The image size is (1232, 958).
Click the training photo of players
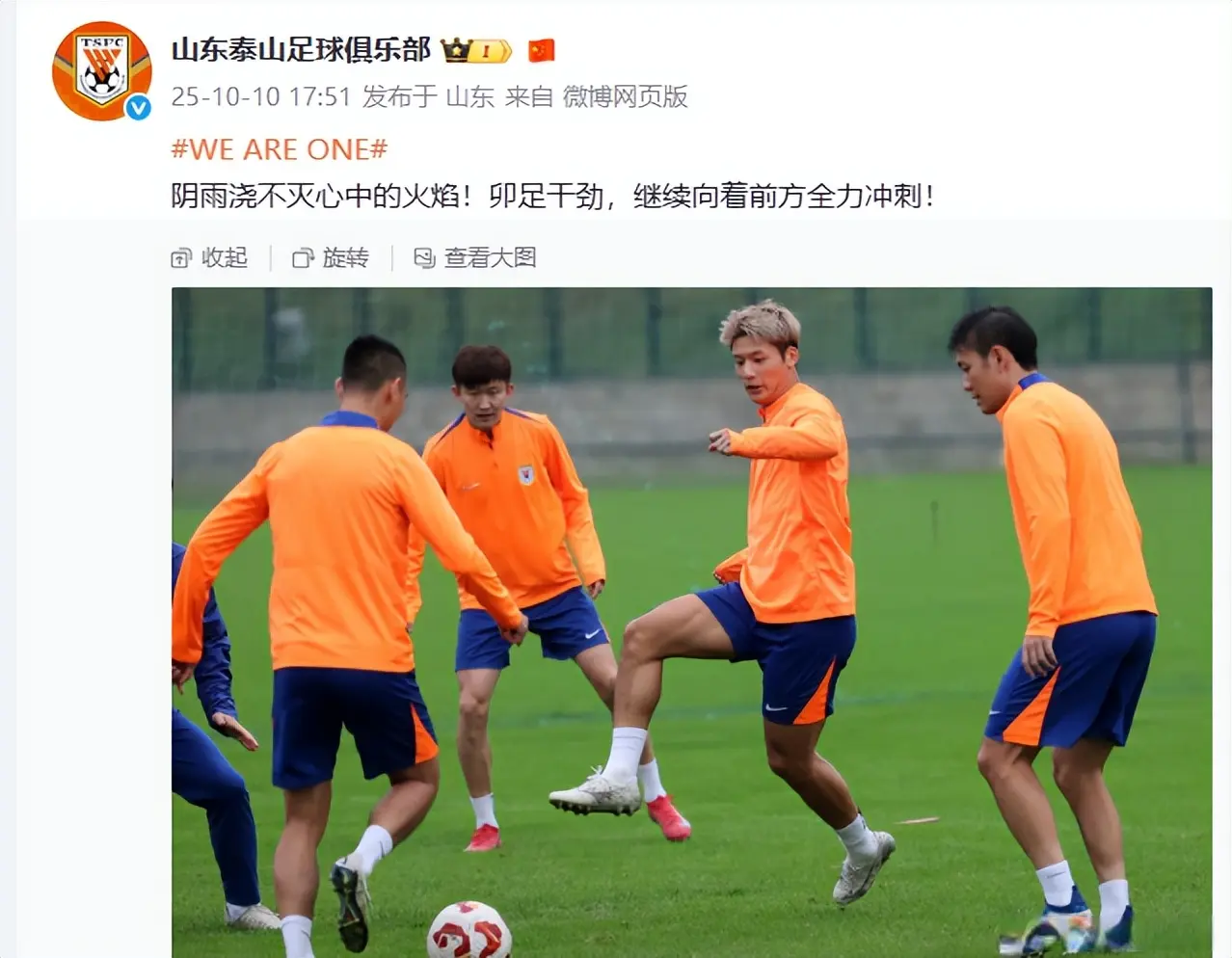click(x=691, y=623)
